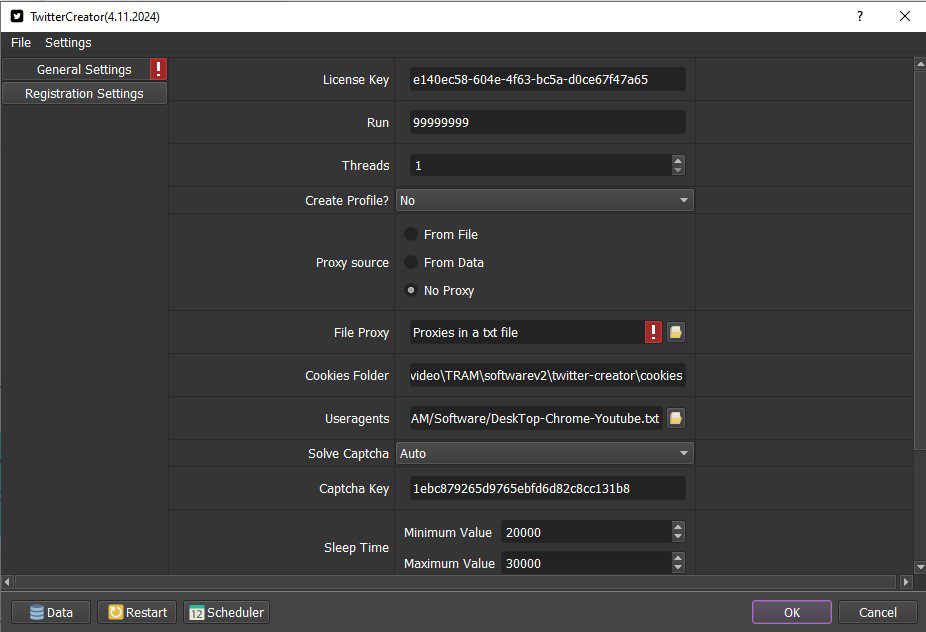The image size is (926, 632).
Task: Open the Scheduler button
Action: [x=226, y=612]
